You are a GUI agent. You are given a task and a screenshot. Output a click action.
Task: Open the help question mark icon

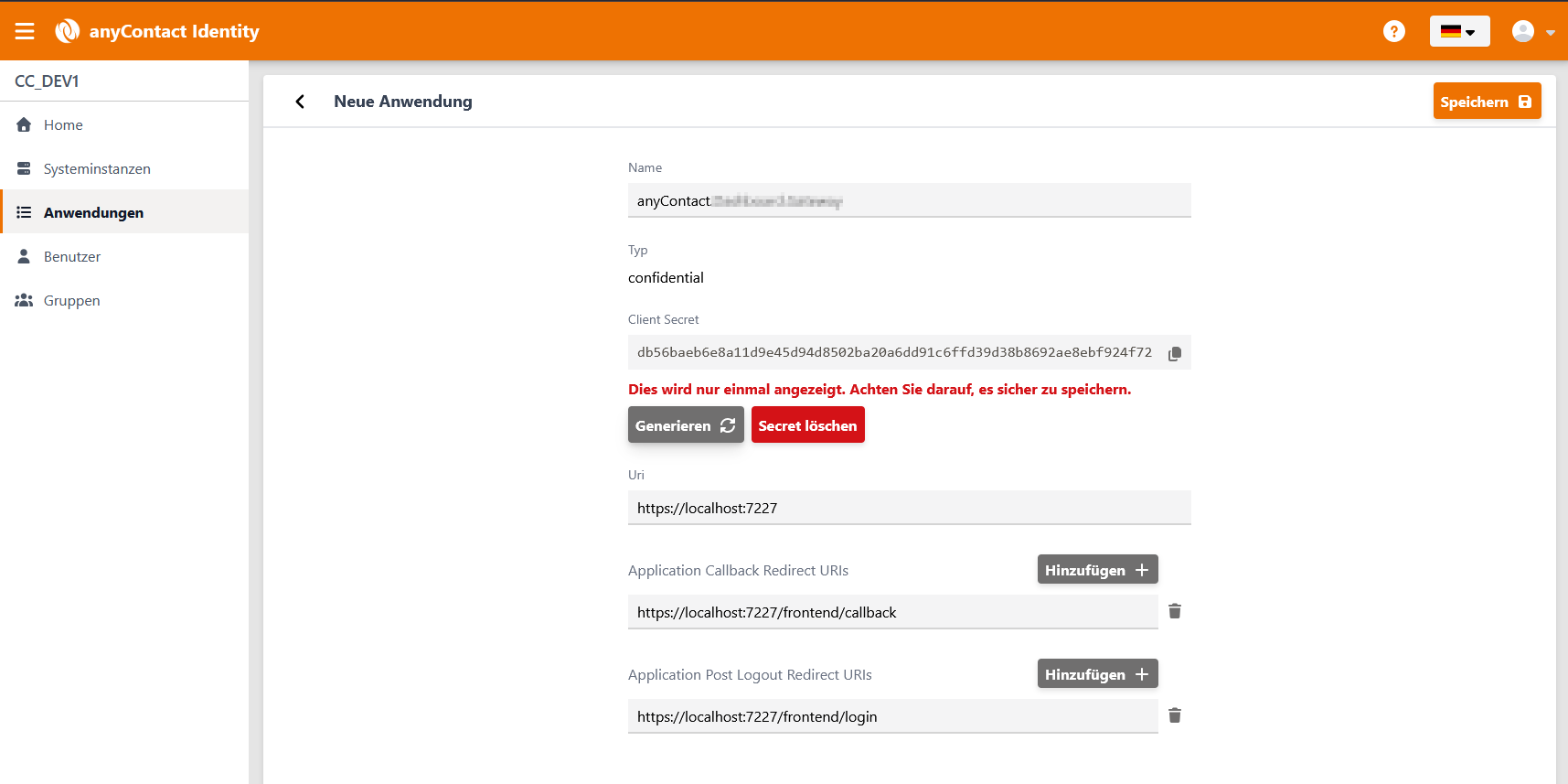(x=1393, y=32)
